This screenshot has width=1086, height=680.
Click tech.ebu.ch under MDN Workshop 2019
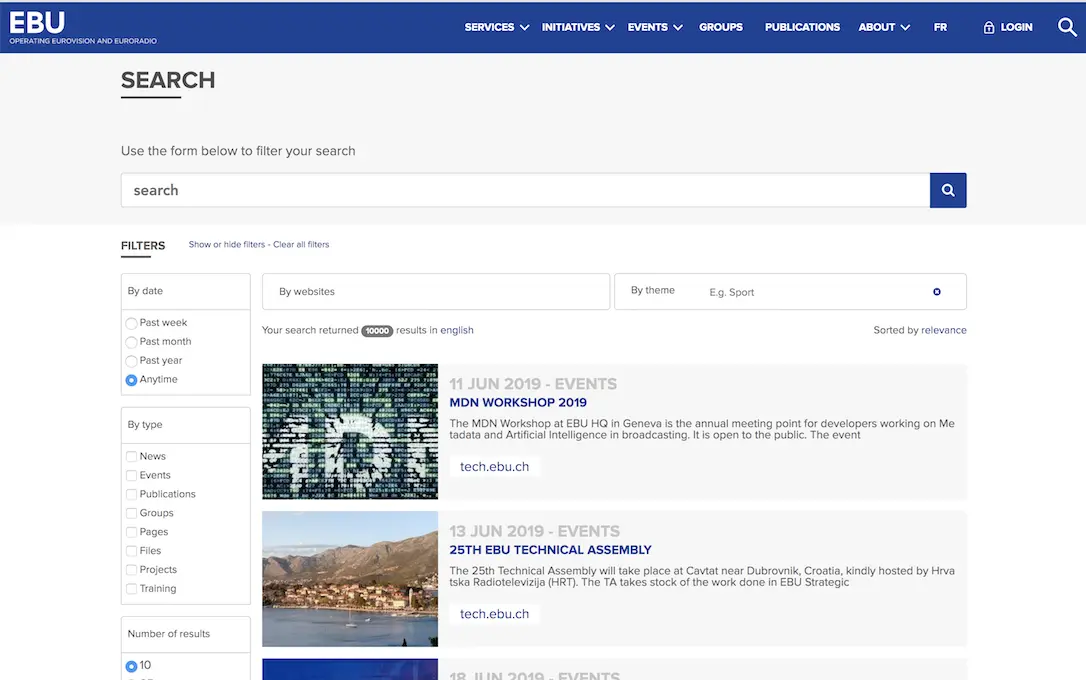(495, 467)
